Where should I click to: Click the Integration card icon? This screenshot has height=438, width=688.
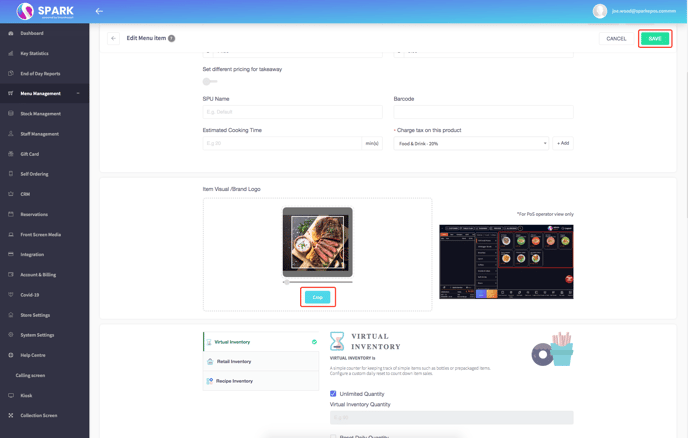coord(11,254)
